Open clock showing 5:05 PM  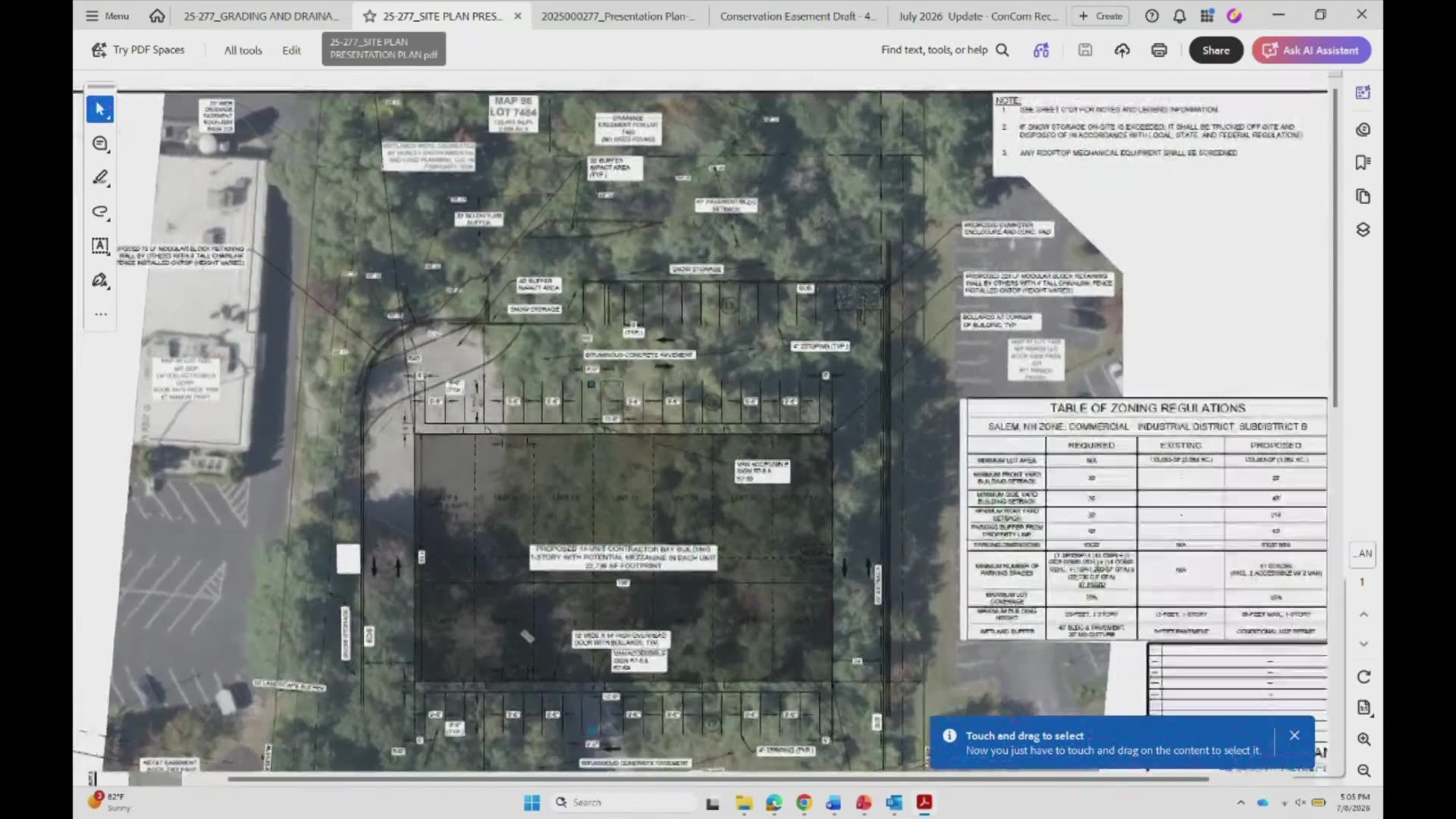tap(1354, 802)
